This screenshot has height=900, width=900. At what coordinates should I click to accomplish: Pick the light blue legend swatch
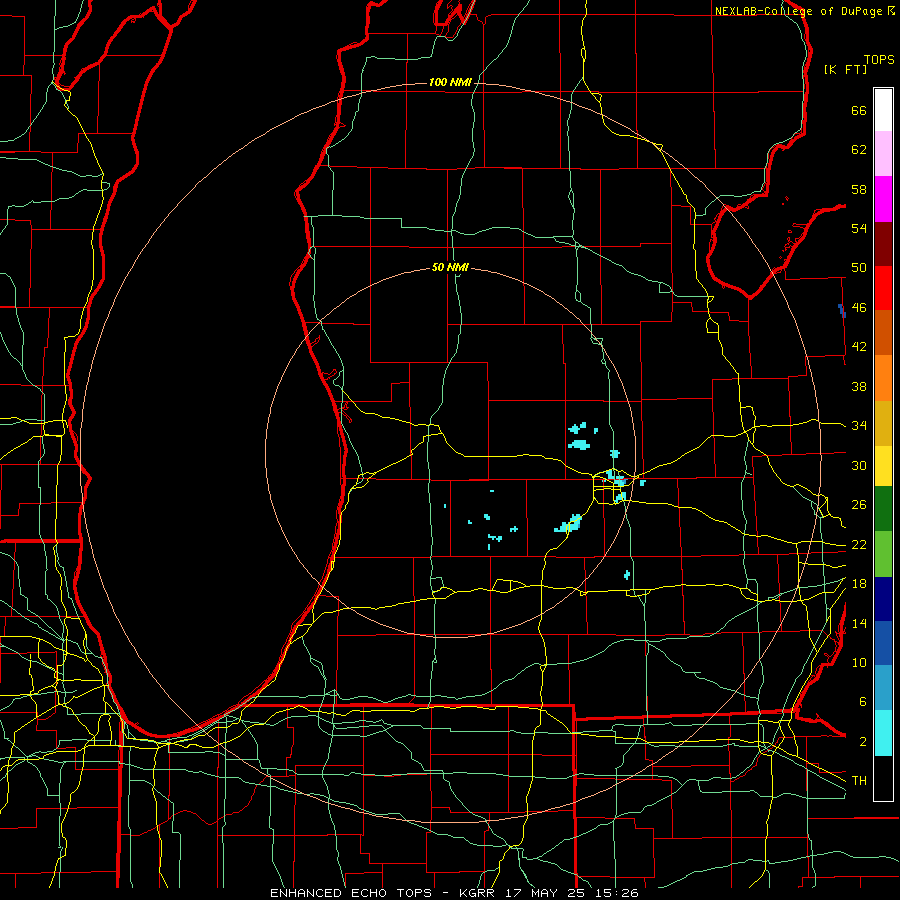[883, 688]
